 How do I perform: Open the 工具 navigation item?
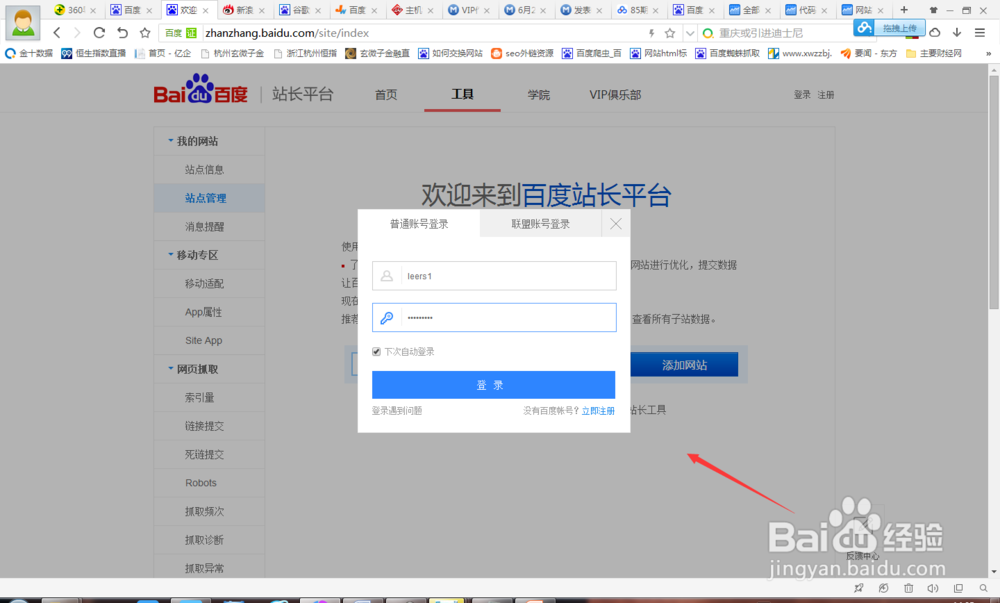coord(462,94)
